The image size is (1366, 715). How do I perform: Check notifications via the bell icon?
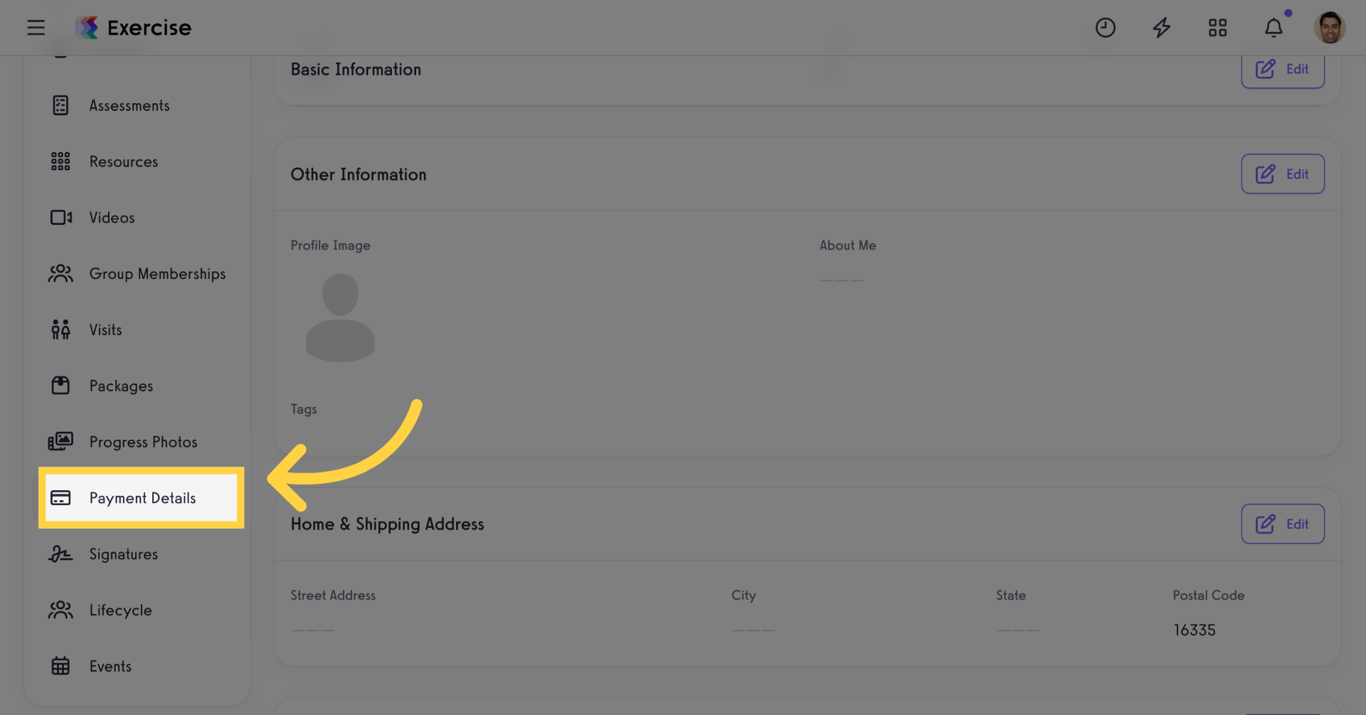pos(1273,27)
